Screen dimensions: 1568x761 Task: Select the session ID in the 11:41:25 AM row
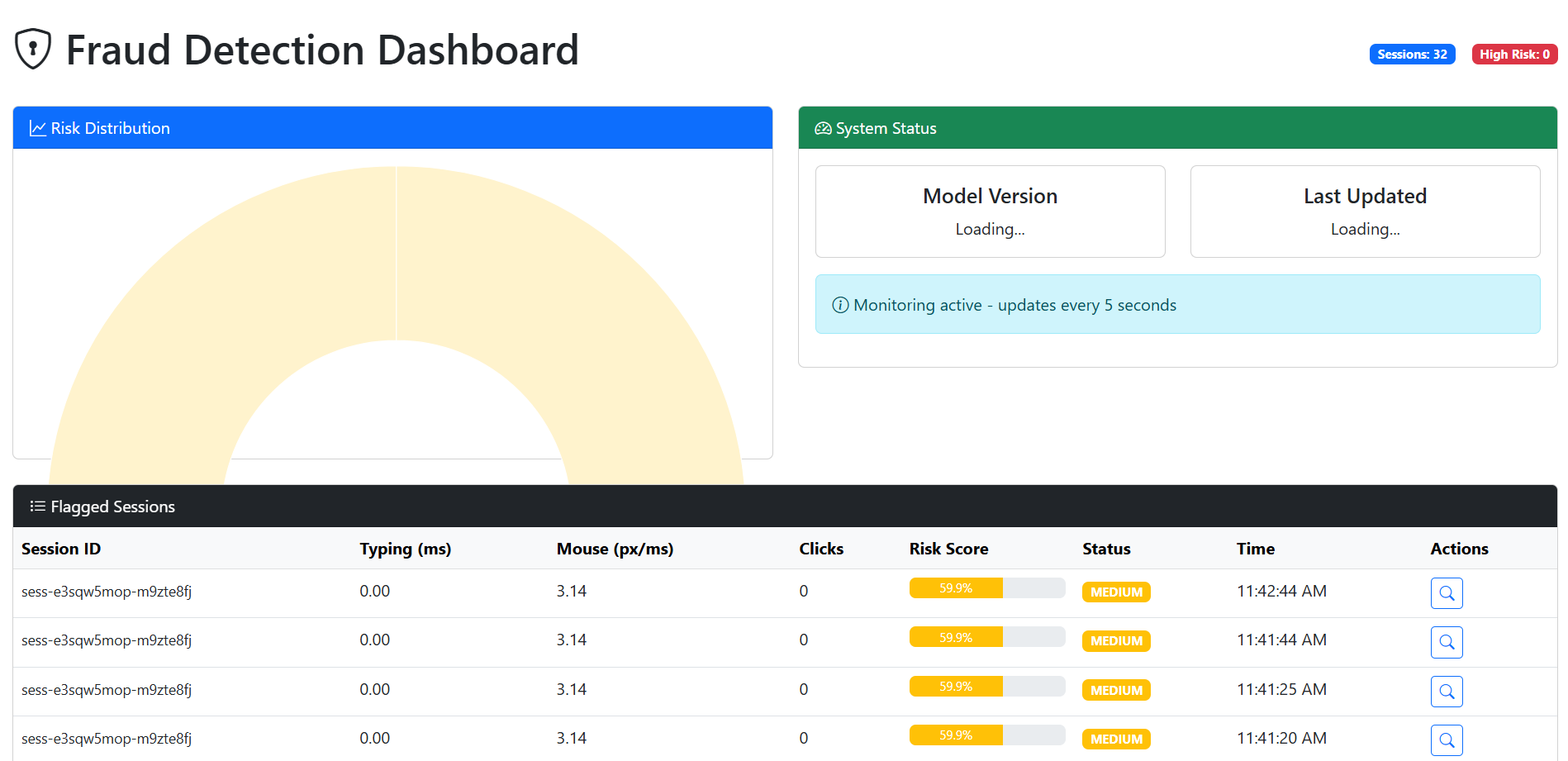coord(107,690)
